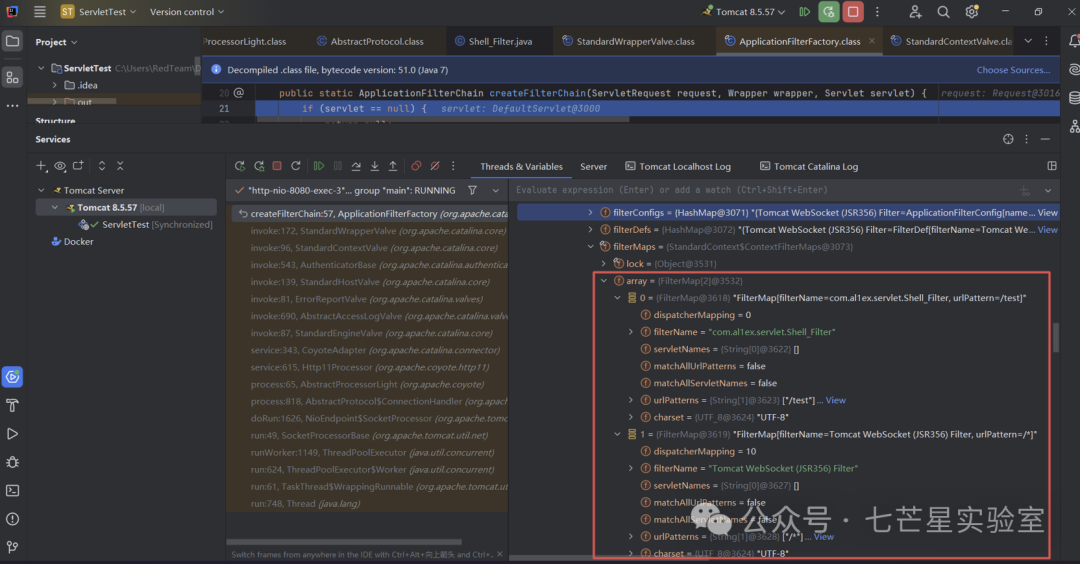Open the Services tool window icon
The height and width of the screenshot is (564, 1080).
tap(12, 377)
